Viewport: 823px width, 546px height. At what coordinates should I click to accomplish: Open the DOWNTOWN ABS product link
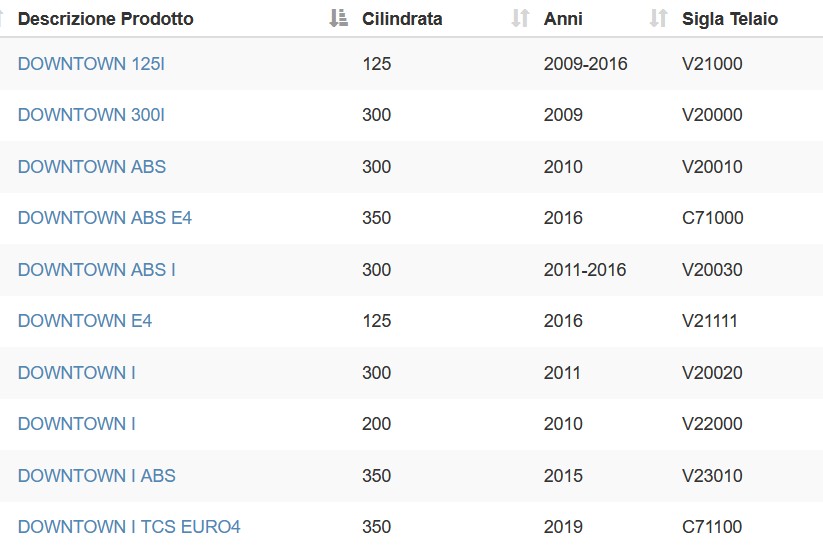pos(92,166)
